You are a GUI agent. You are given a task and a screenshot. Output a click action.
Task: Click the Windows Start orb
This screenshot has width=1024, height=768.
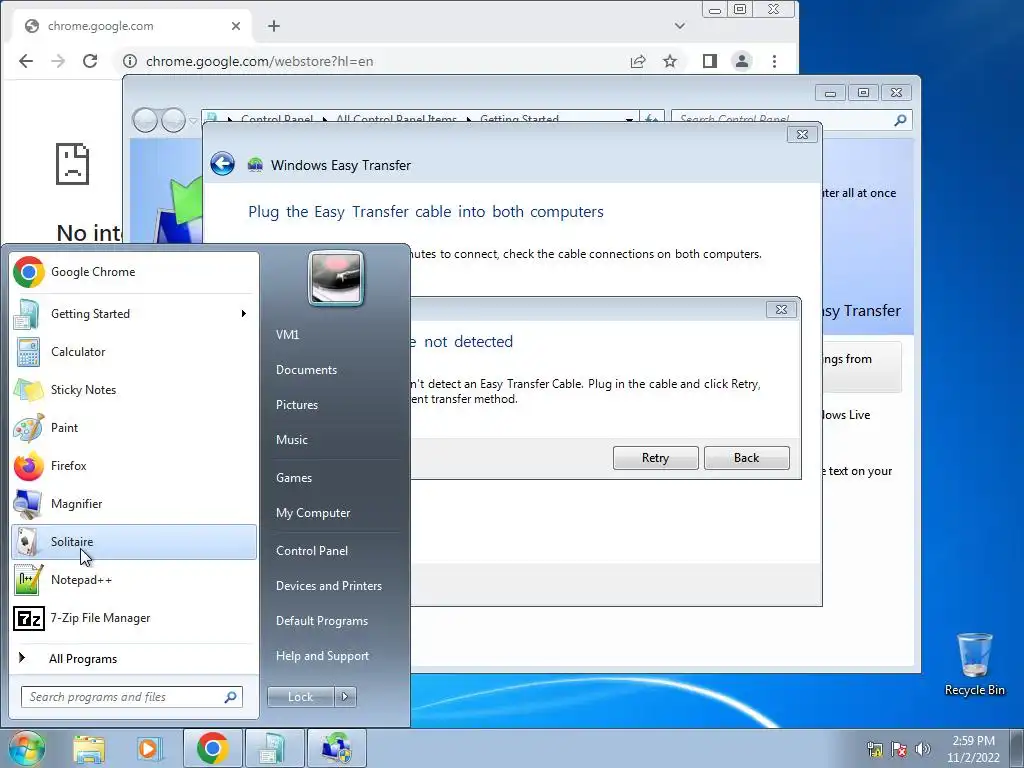click(26, 748)
